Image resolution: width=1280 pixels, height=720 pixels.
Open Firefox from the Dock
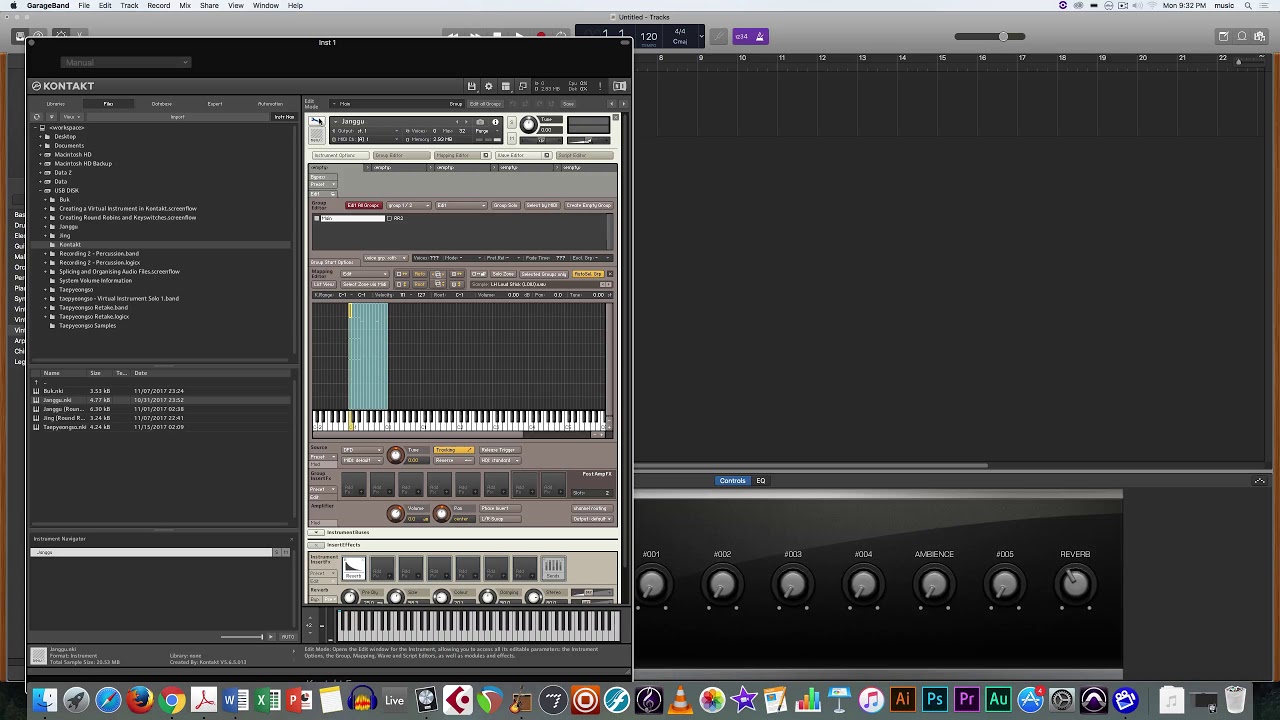coord(140,700)
